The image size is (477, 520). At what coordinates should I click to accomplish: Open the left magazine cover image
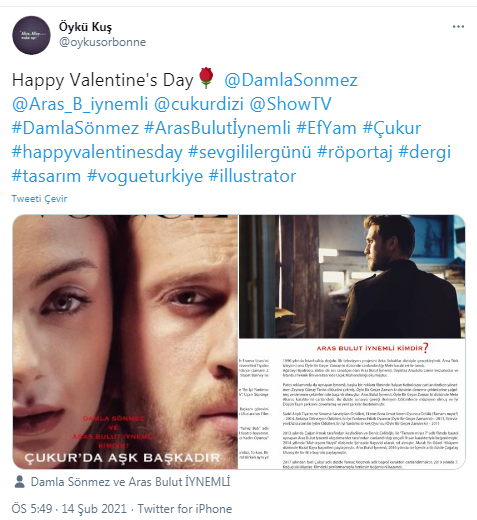(125, 342)
